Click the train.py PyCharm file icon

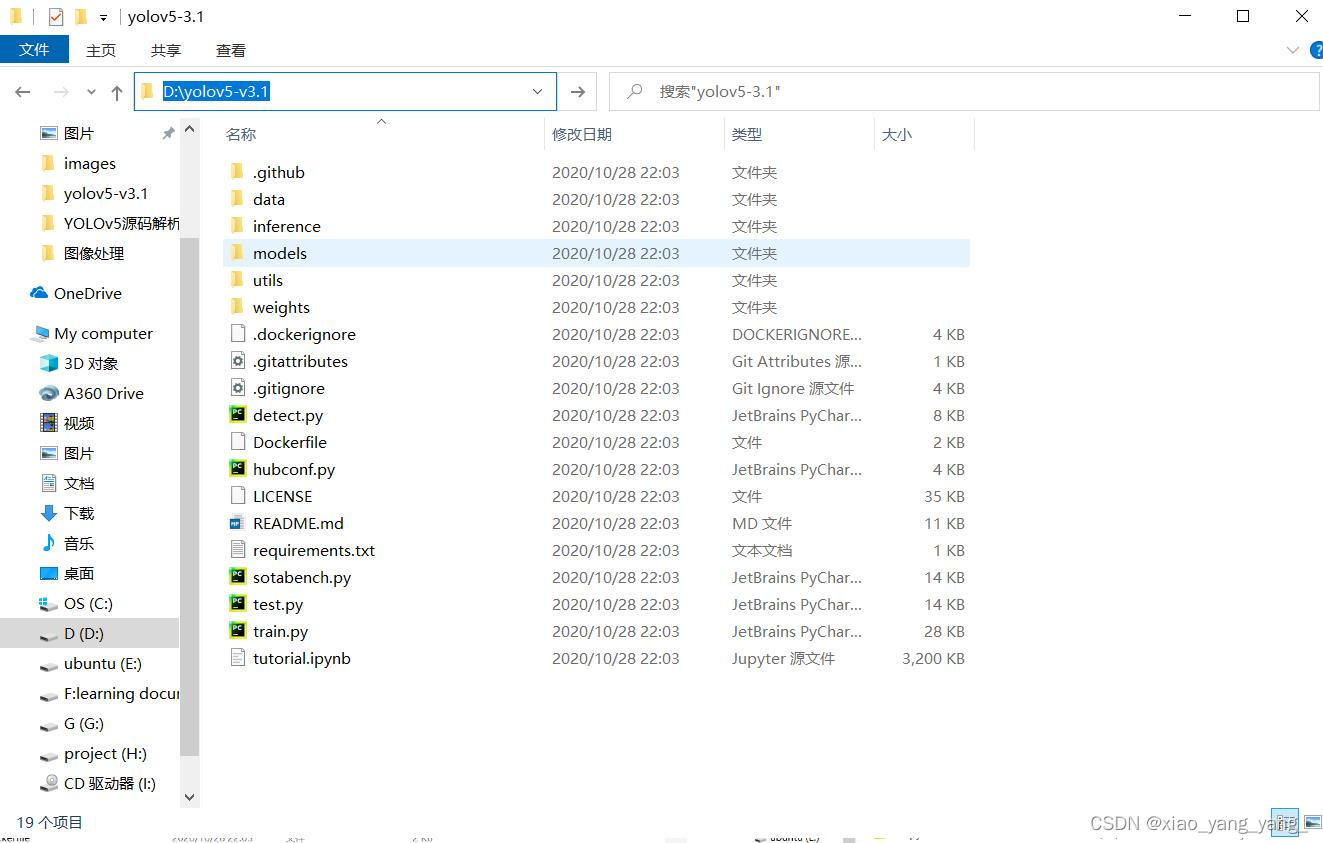click(237, 631)
